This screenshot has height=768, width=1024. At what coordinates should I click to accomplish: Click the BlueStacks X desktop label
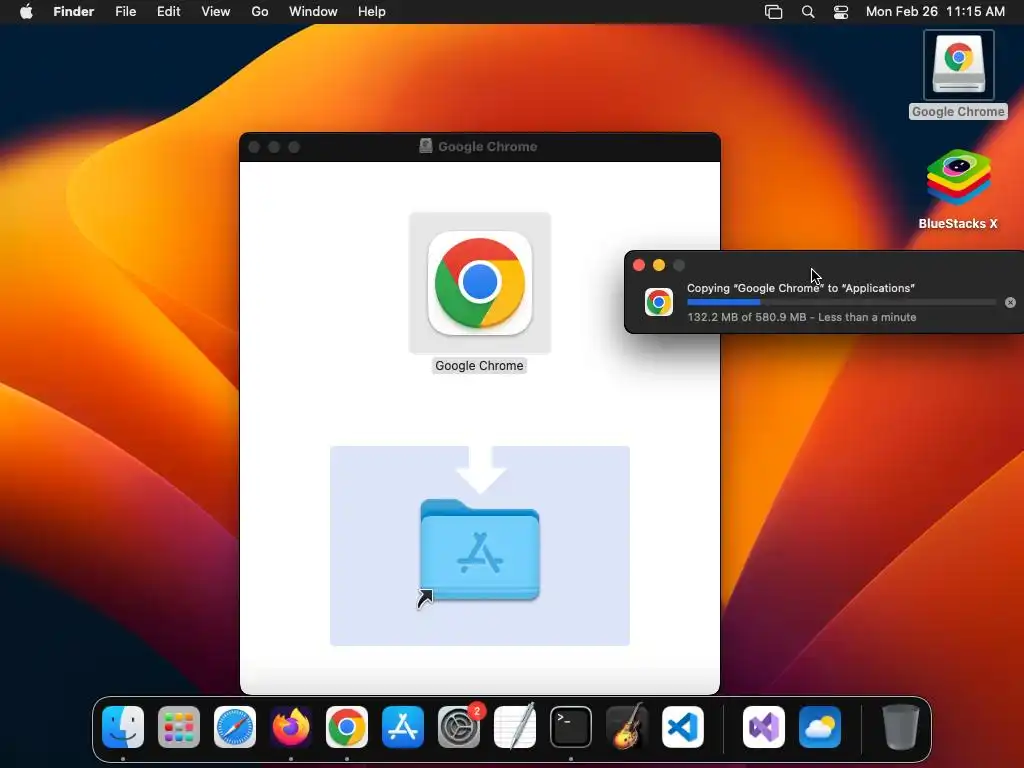958,223
